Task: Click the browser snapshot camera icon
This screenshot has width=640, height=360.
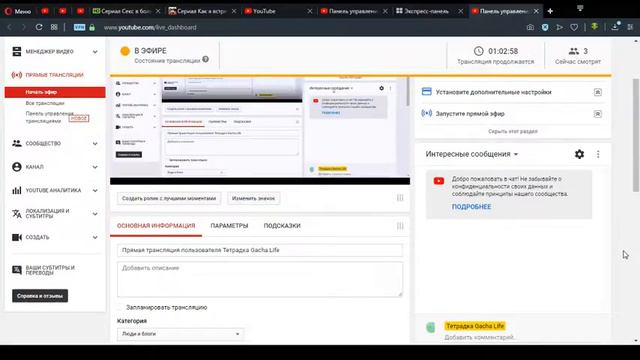Action: tap(530, 27)
